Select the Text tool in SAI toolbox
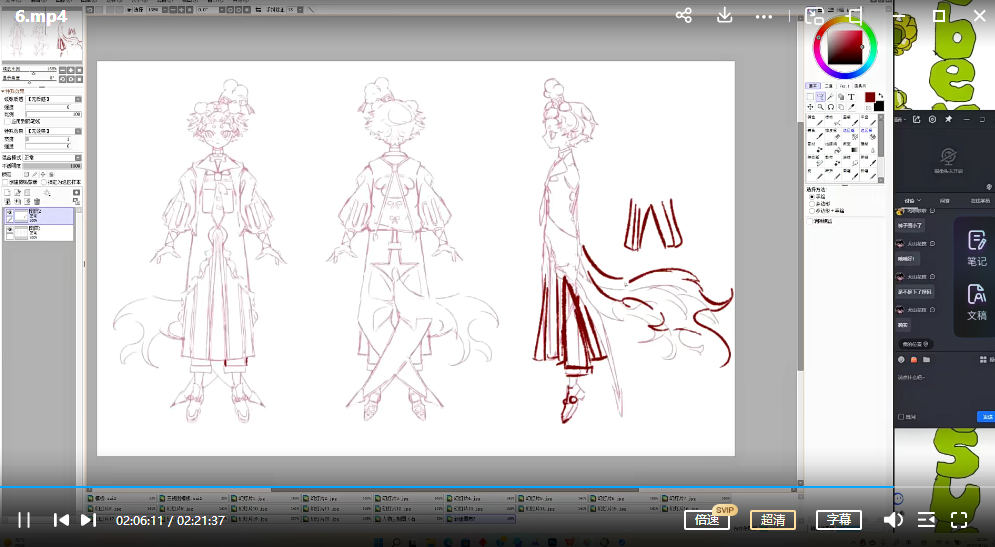Screen dimensions: 995x547 click(851, 97)
